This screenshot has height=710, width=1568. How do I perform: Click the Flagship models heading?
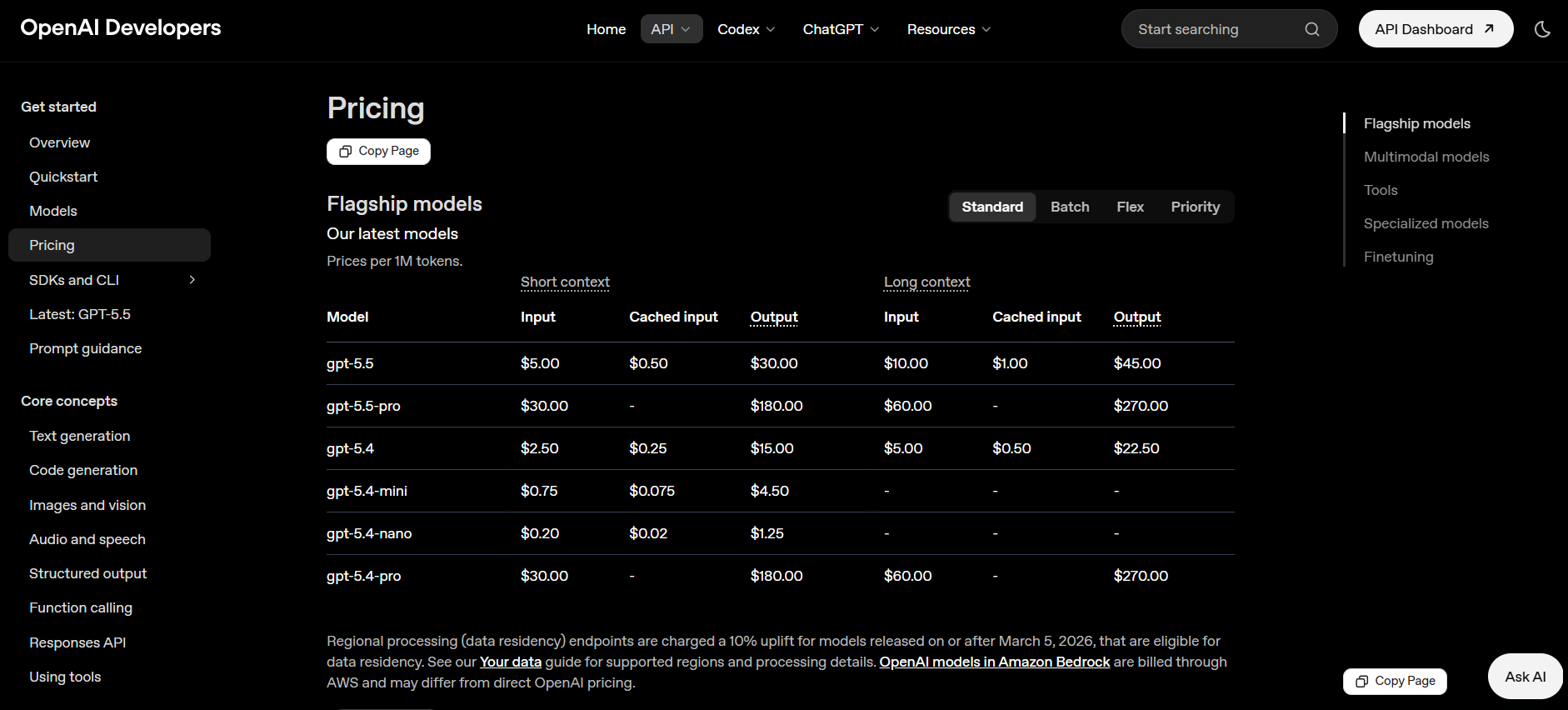[404, 204]
